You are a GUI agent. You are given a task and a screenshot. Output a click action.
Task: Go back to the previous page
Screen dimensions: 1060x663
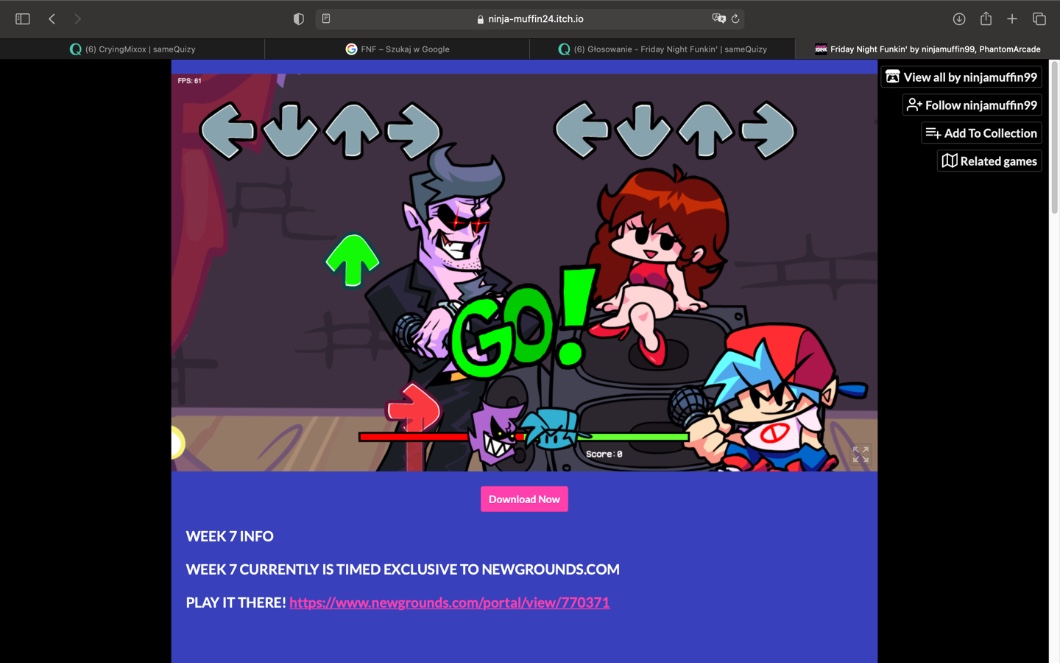coord(52,19)
